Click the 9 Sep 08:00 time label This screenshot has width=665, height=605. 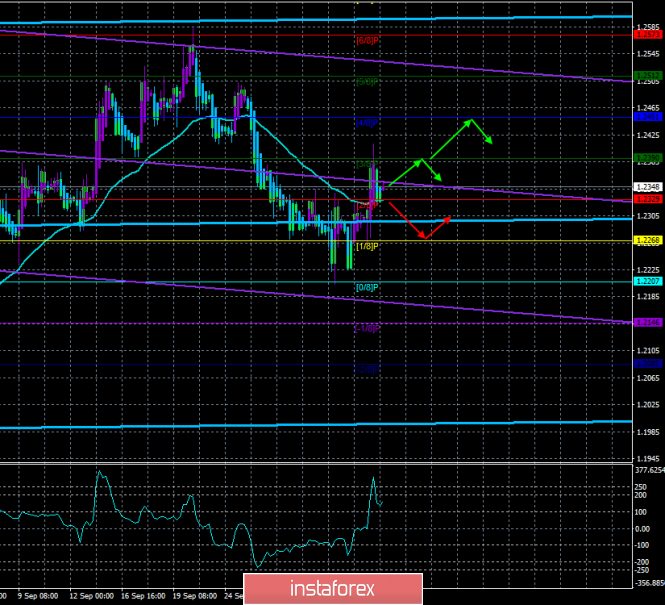click(38, 596)
